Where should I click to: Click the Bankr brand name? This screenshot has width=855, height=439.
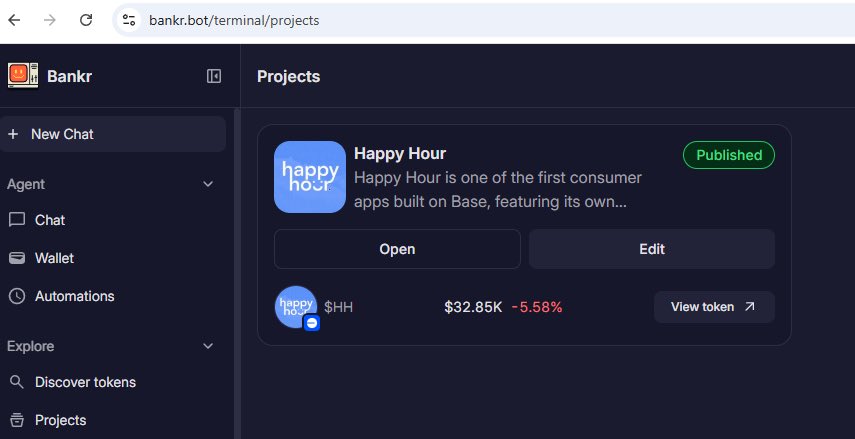pos(69,76)
